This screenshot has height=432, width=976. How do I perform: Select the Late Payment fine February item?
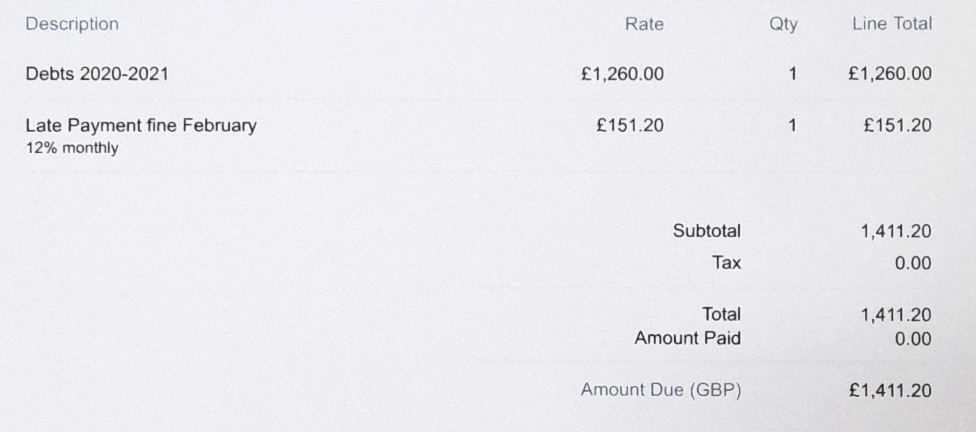141,126
